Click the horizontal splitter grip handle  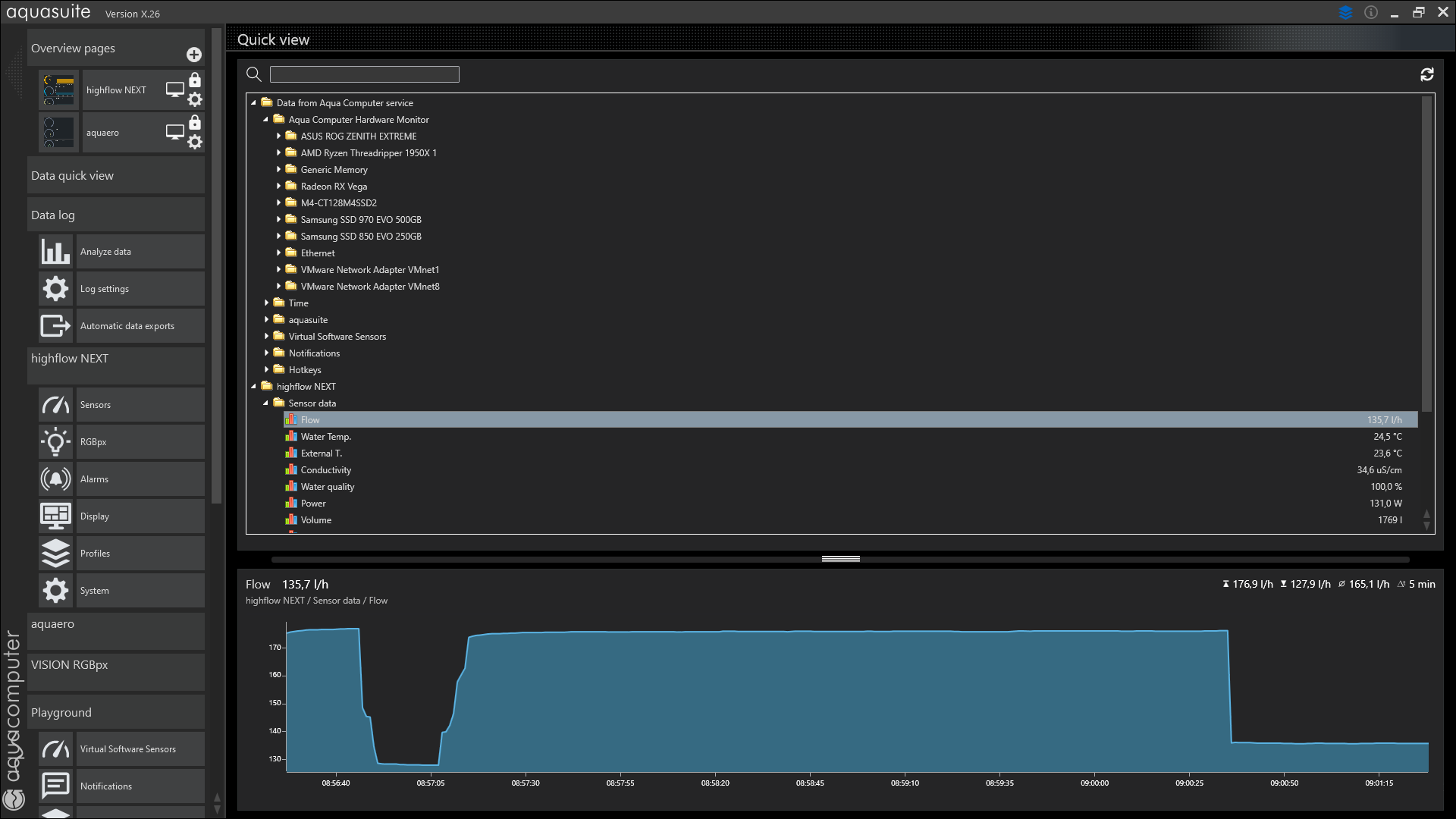(x=840, y=559)
